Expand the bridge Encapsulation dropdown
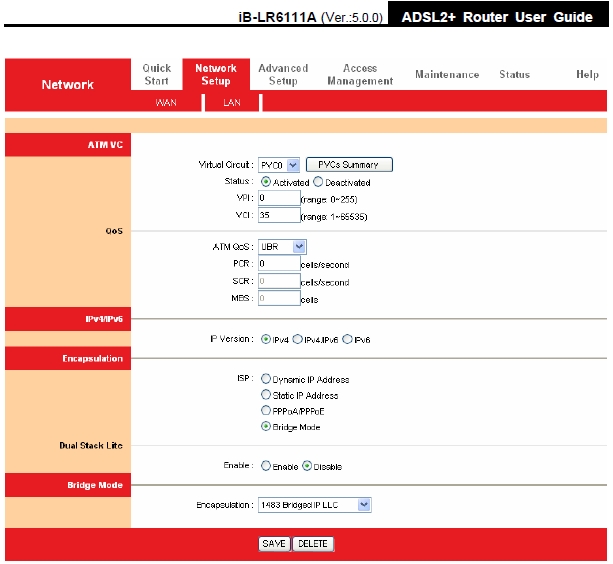613x564 pixels. click(x=313, y=505)
